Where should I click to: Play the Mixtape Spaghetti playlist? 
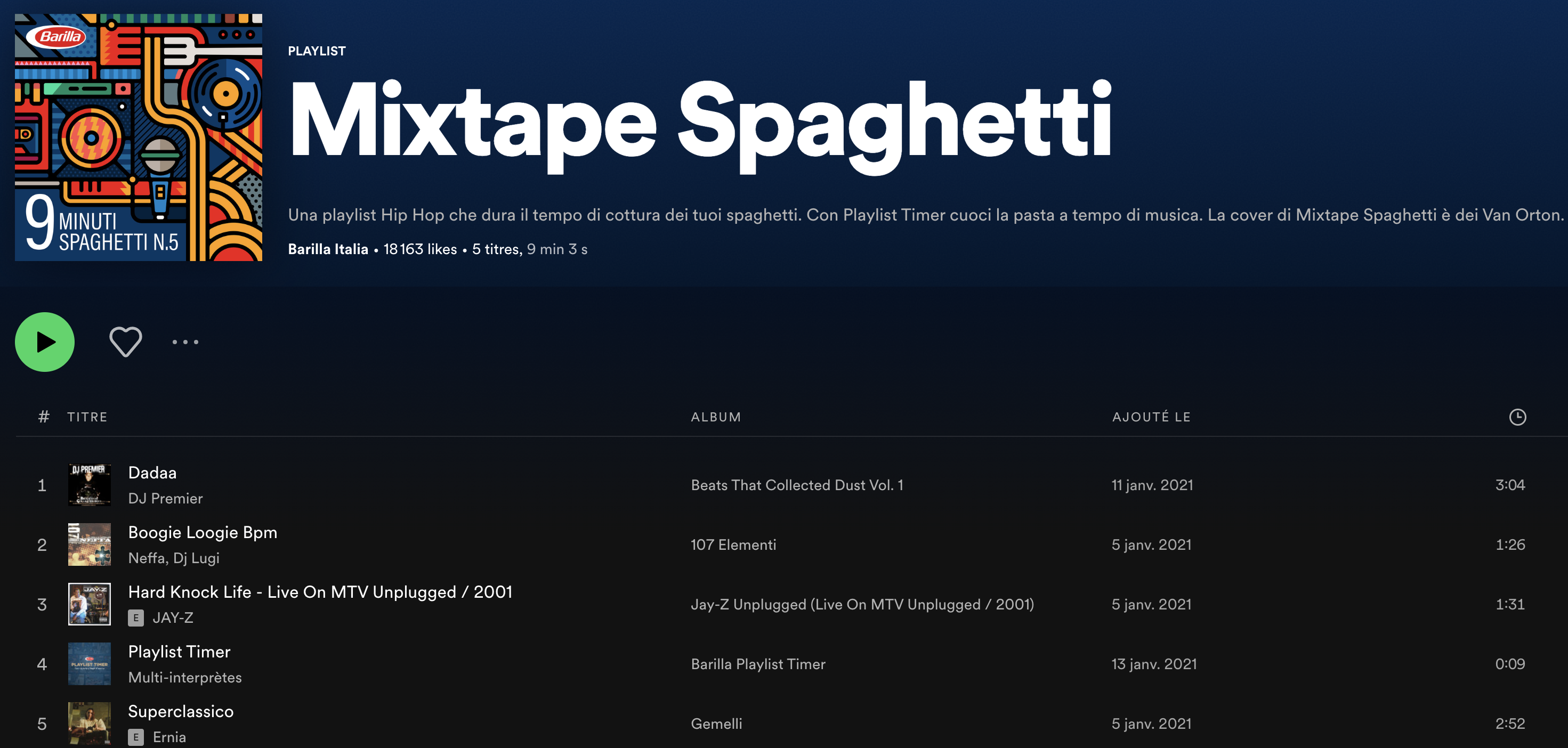click(x=44, y=342)
